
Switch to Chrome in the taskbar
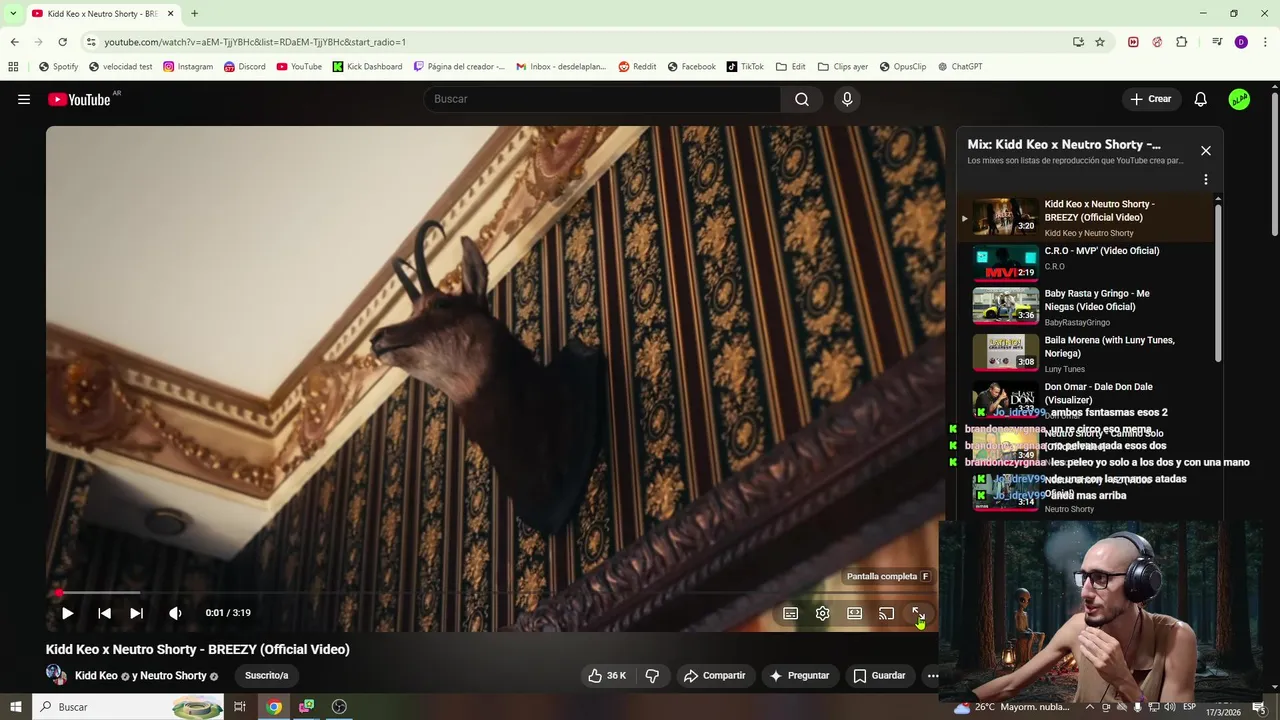[273, 707]
